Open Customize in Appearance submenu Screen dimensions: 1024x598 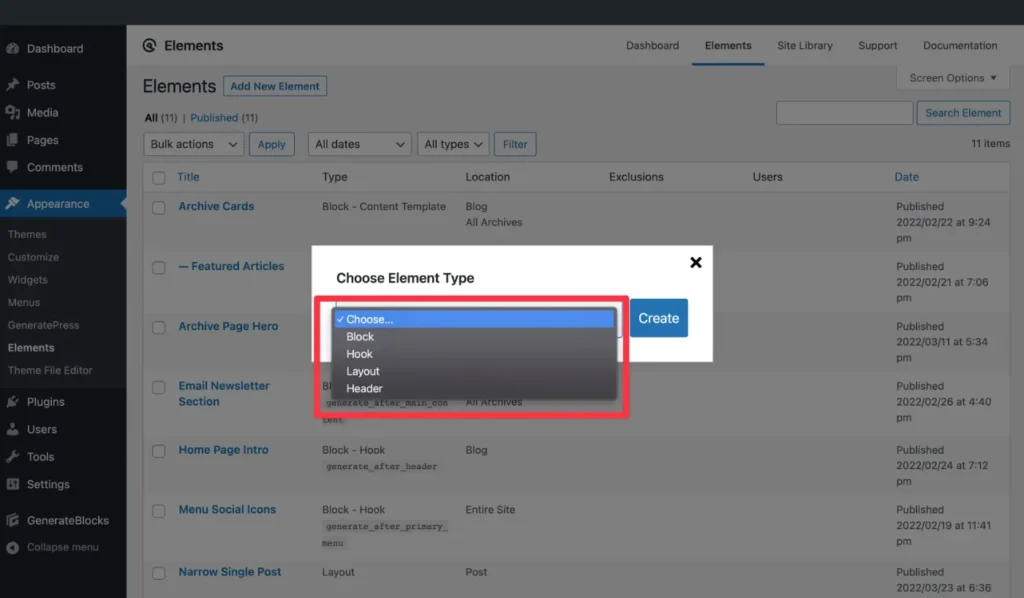click(33, 257)
